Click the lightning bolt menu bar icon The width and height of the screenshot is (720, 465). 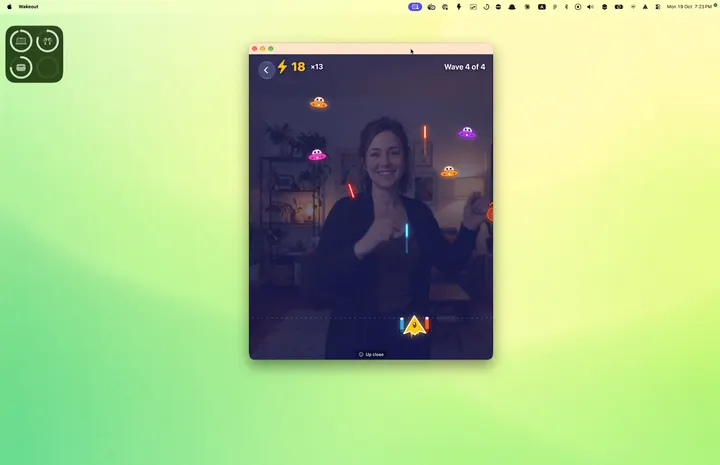[458, 6]
